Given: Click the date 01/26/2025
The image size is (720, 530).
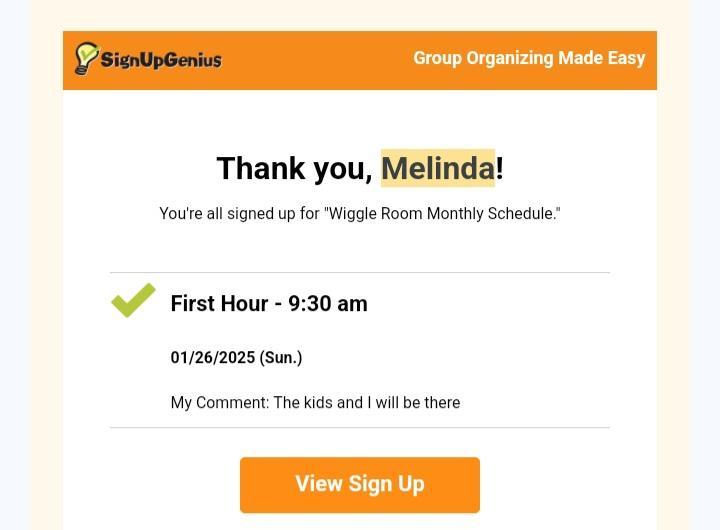Looking at the screenshot, I should pyautogui.click(x=212, y=358).
